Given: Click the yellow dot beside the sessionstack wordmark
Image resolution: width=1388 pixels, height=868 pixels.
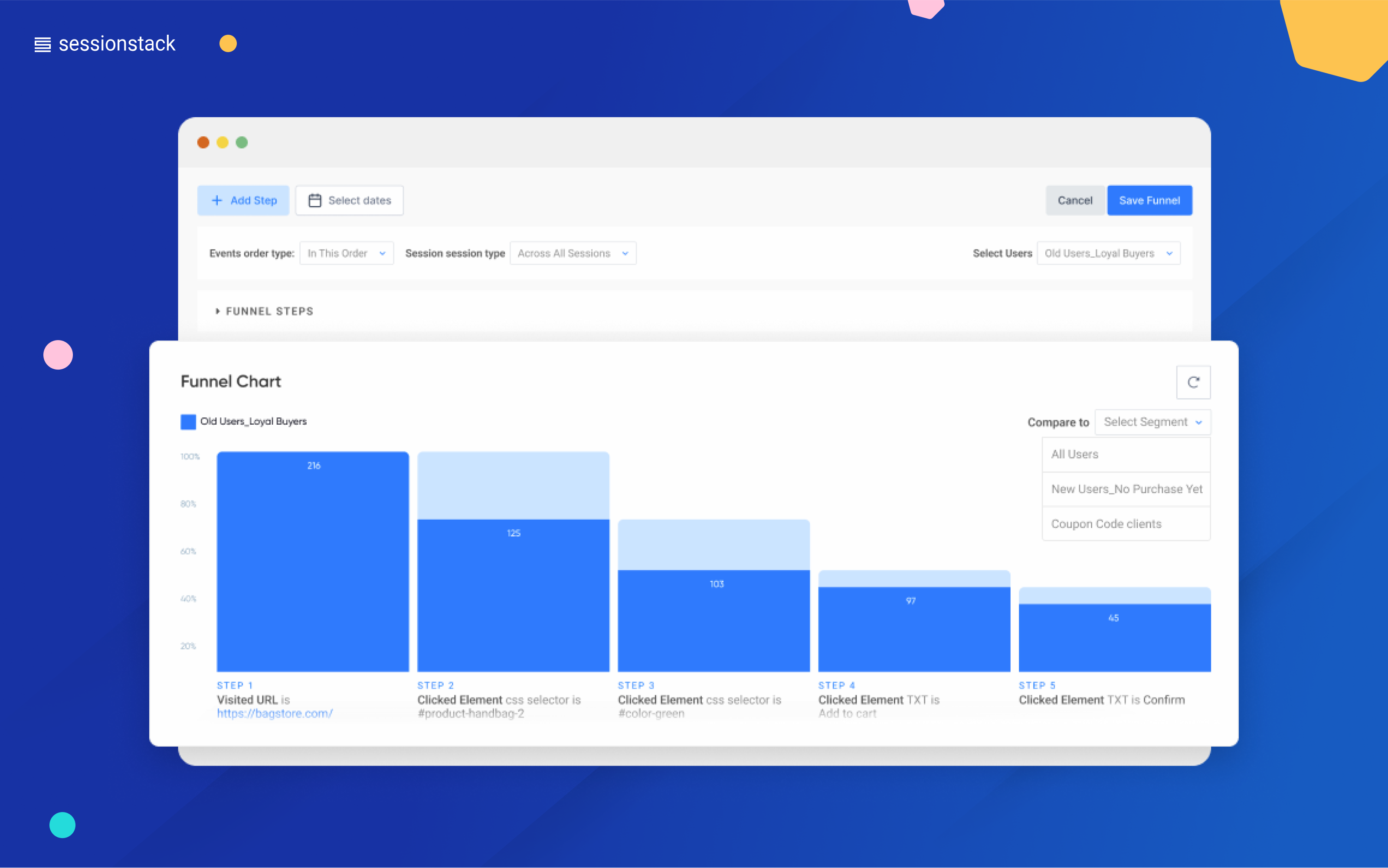Looking at the screenshot, I should (228, 43).
